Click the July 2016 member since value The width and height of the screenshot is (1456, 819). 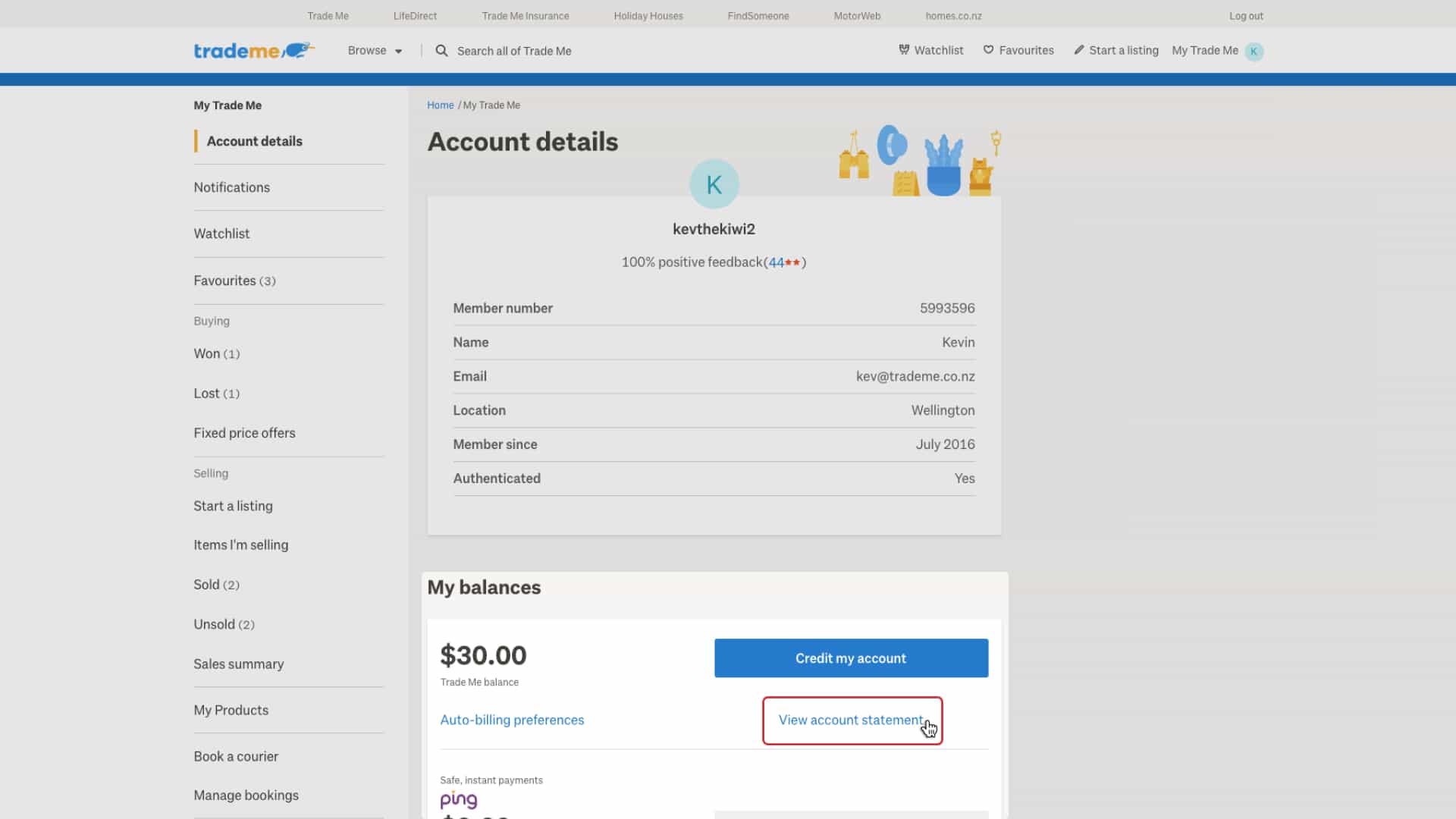point(945,444)
